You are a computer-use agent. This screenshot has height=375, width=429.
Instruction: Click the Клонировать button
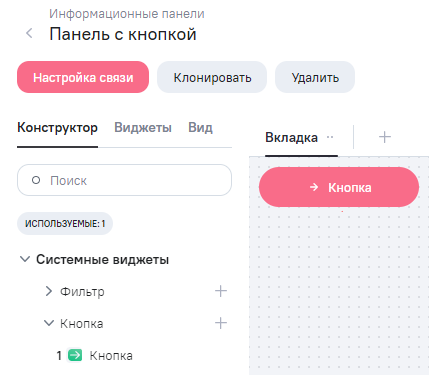(x=212, y=77)
